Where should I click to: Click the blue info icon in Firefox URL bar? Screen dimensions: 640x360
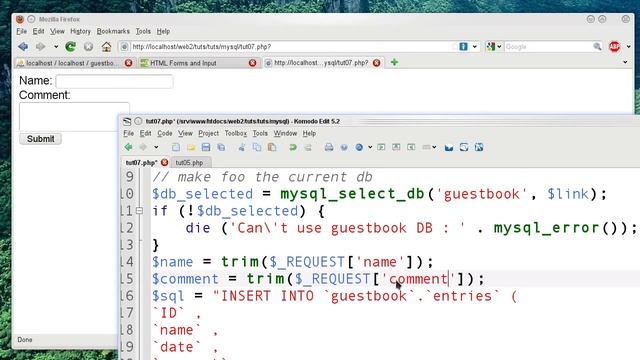coord(463,47)
